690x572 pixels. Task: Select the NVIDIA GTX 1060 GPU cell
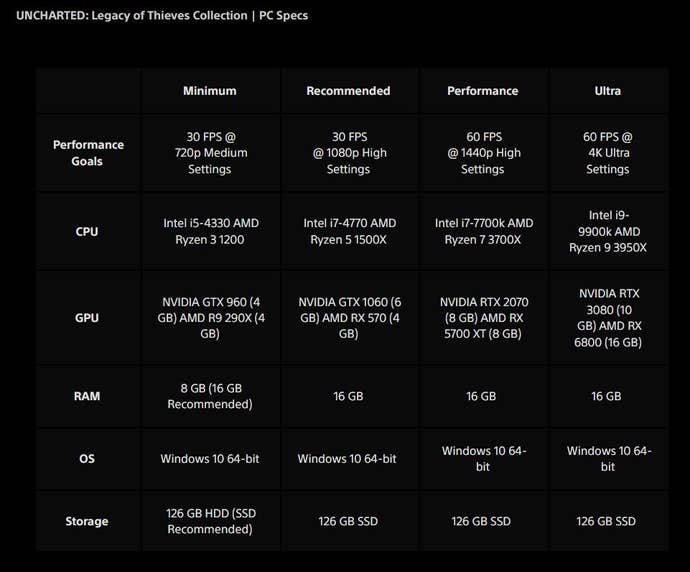tap(348, 318)
